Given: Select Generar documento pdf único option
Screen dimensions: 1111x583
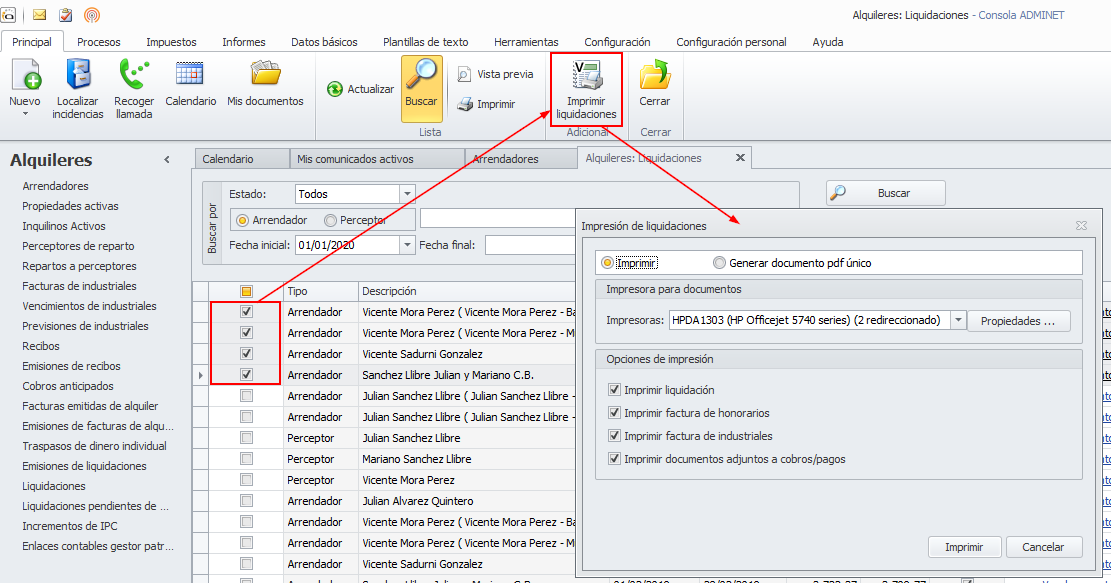Looking at the screenshot, I should tap(719, 263).
